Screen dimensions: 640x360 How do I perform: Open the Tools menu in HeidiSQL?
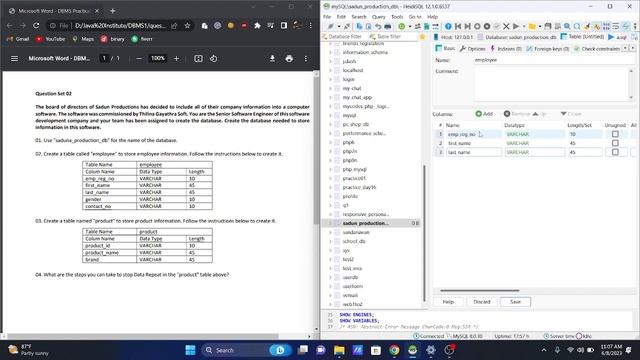397,17
